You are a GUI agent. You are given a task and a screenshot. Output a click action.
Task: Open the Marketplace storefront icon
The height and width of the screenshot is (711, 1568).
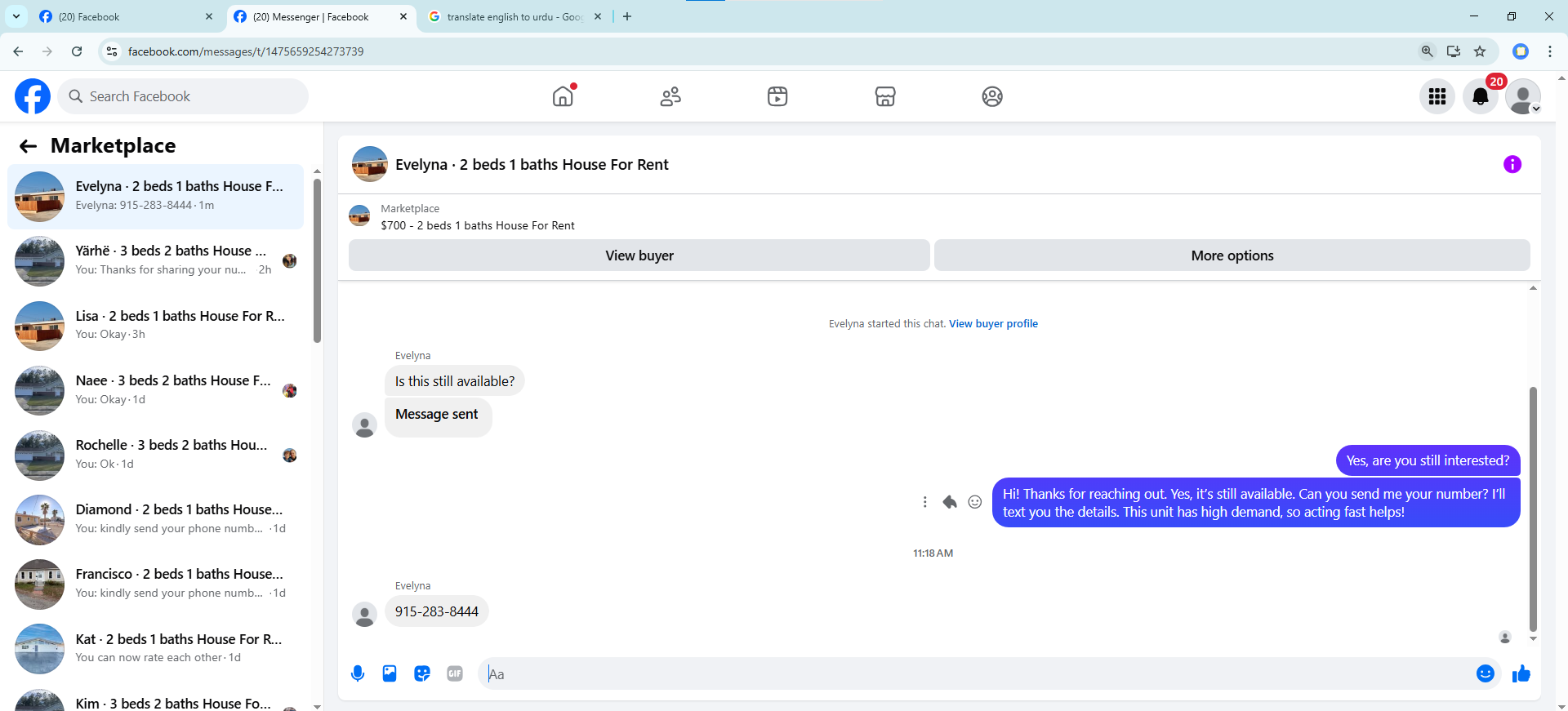(885, 96)
